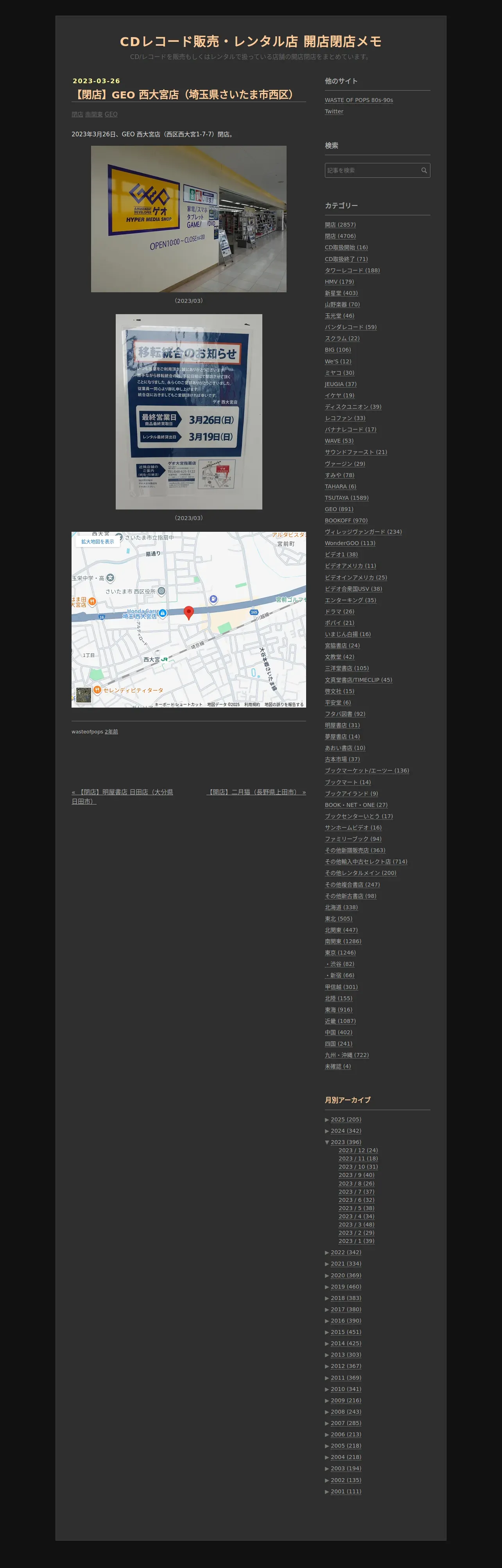The width and height of the screenshot is (502, 1568).
Task: Open the 未確認 (4) category
Action: [338, 1066]
